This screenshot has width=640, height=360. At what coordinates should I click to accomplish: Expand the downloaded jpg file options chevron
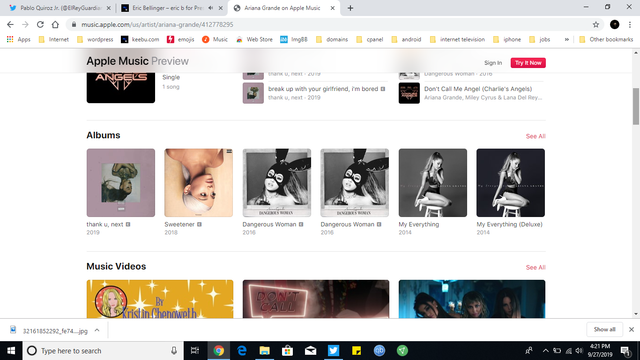pos(97,330)
